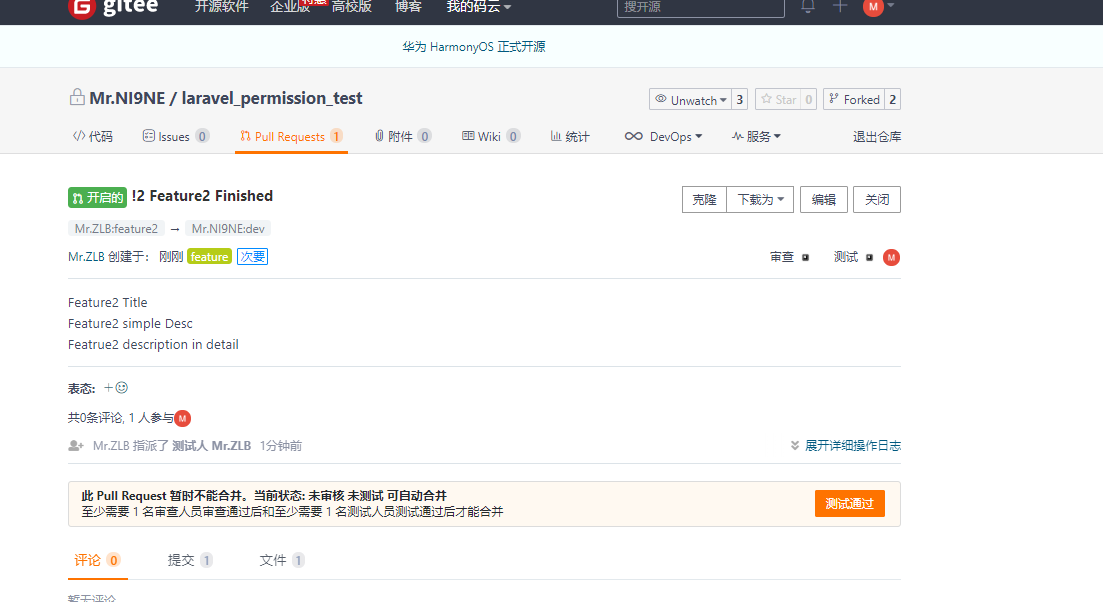Click the add emoji reaction icon

click(x=116, y=388)
